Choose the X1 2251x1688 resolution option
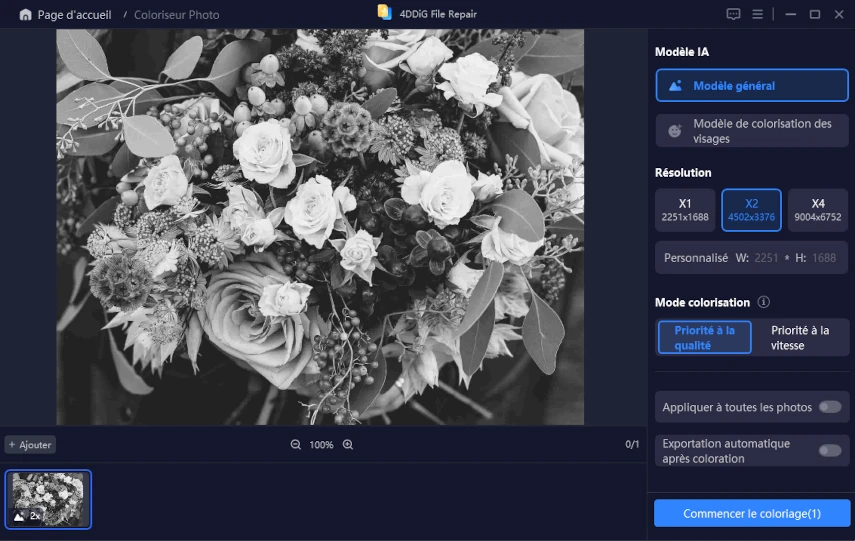 tap(685, 210)
